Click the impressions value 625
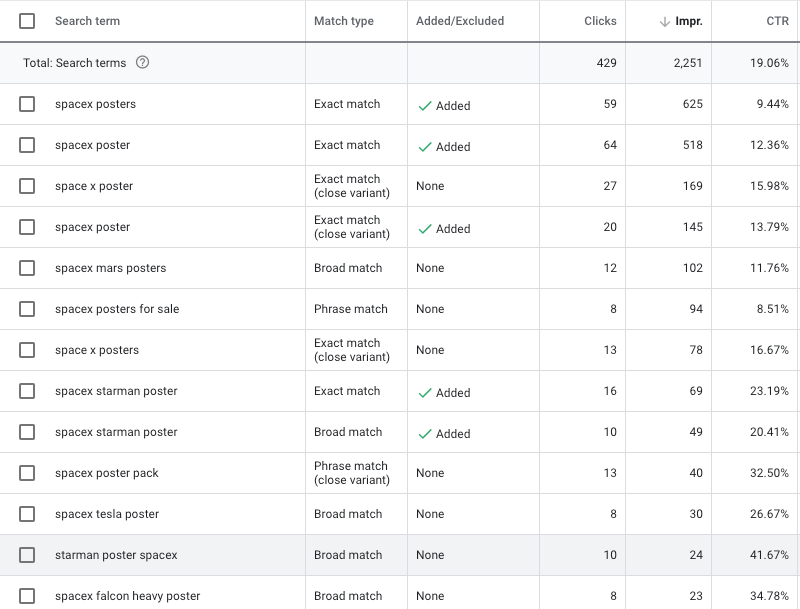Image resolution: width=800 pixels, height=609 pixels. click(692, 104)
